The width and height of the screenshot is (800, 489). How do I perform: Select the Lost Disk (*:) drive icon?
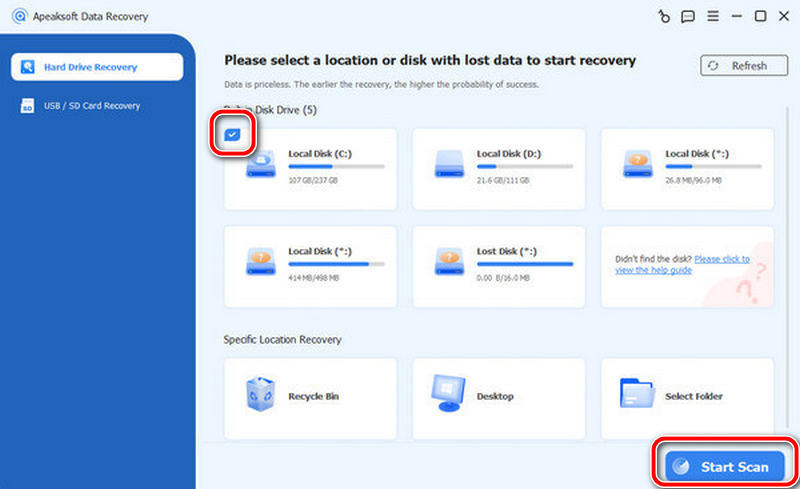click(x=449, y=261)
